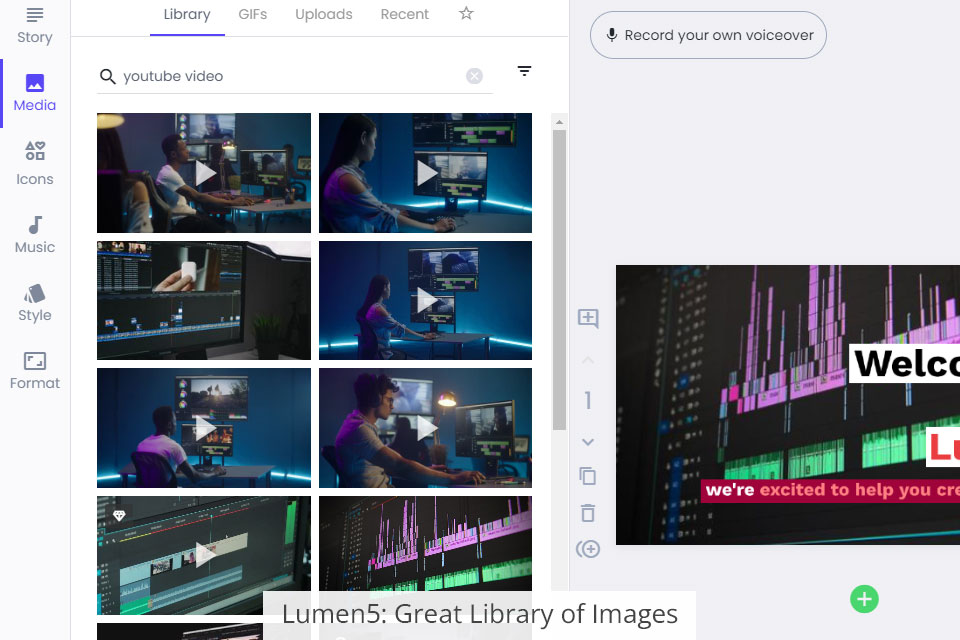The image size is (960, 640).
Task: Select video of woman at neon-lit monitors
Action: (425, 173)
